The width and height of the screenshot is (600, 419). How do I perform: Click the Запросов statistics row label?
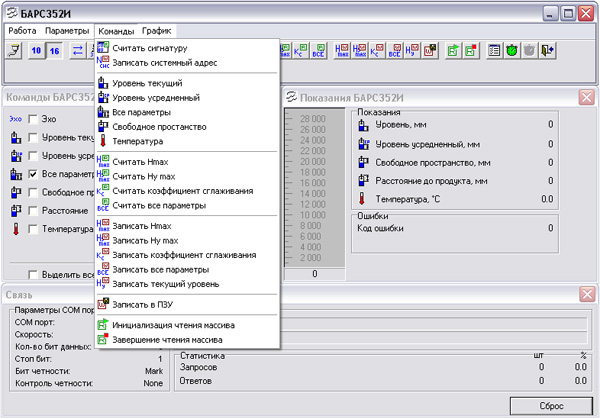(199, 367)
